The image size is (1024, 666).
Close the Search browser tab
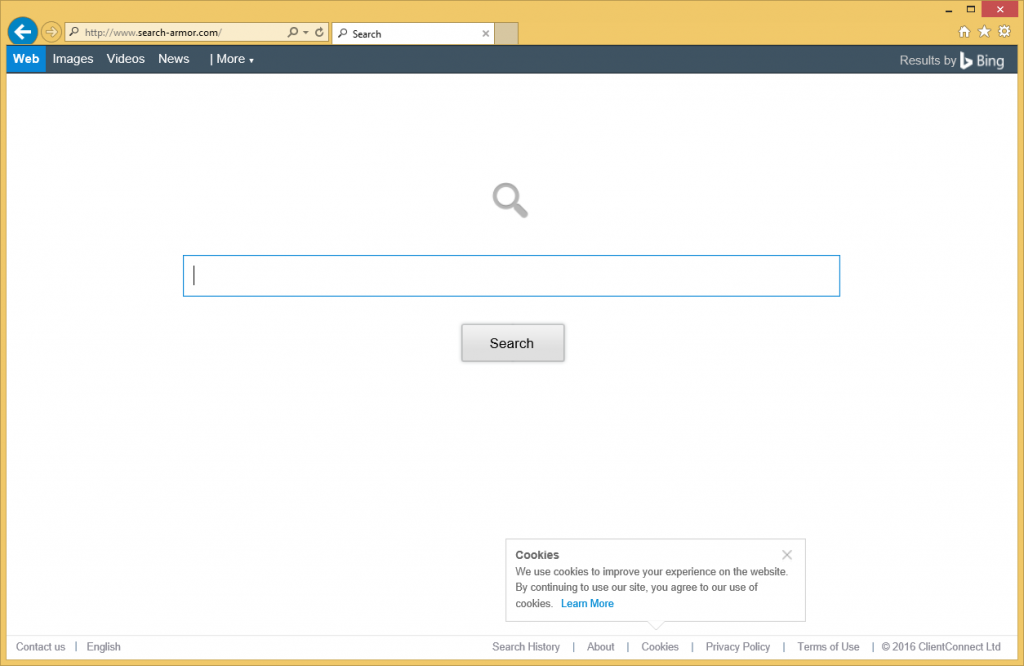486,33
